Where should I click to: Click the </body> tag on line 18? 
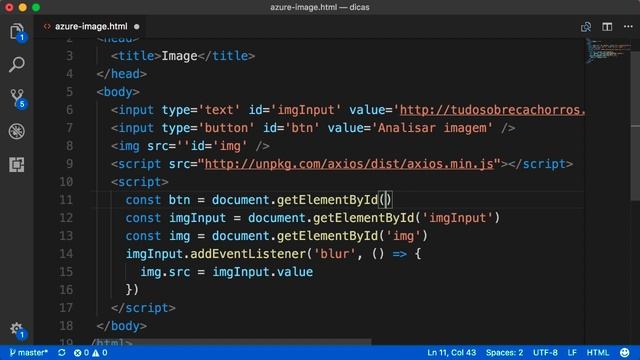(x=122, y=326)
